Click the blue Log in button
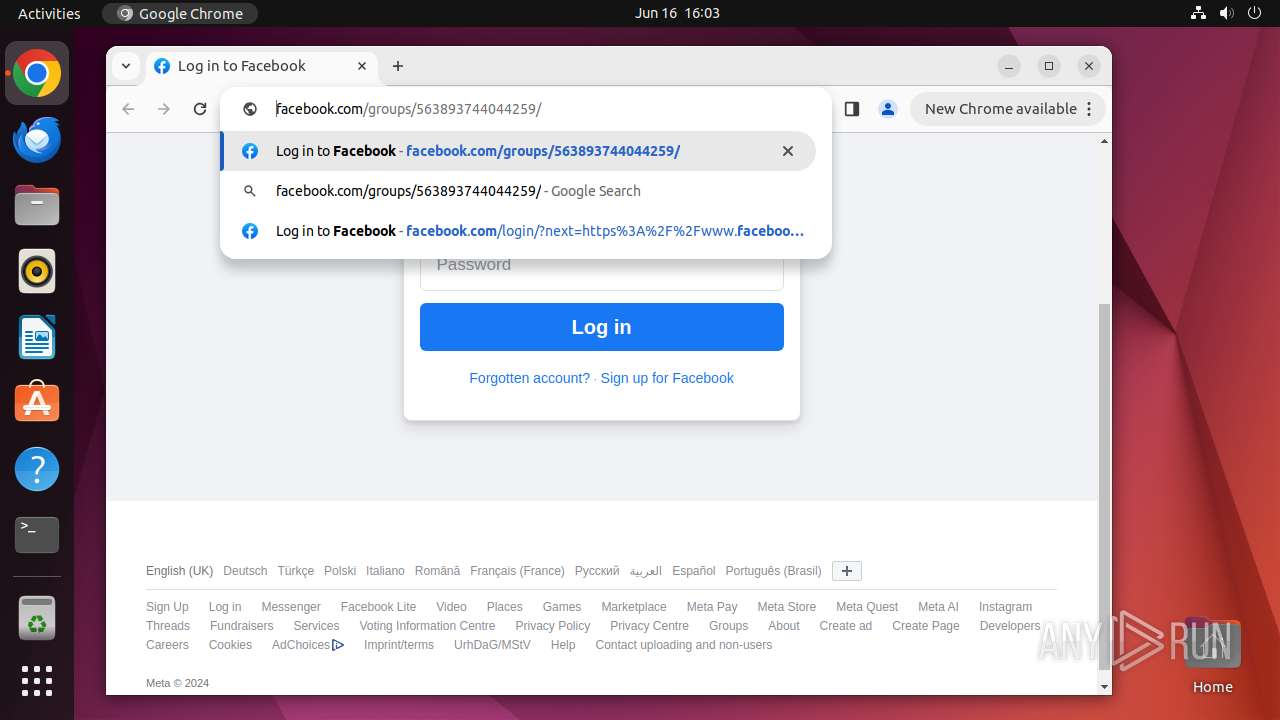The width and height of the screenshot is (1280, 720). tap(602, 327)
